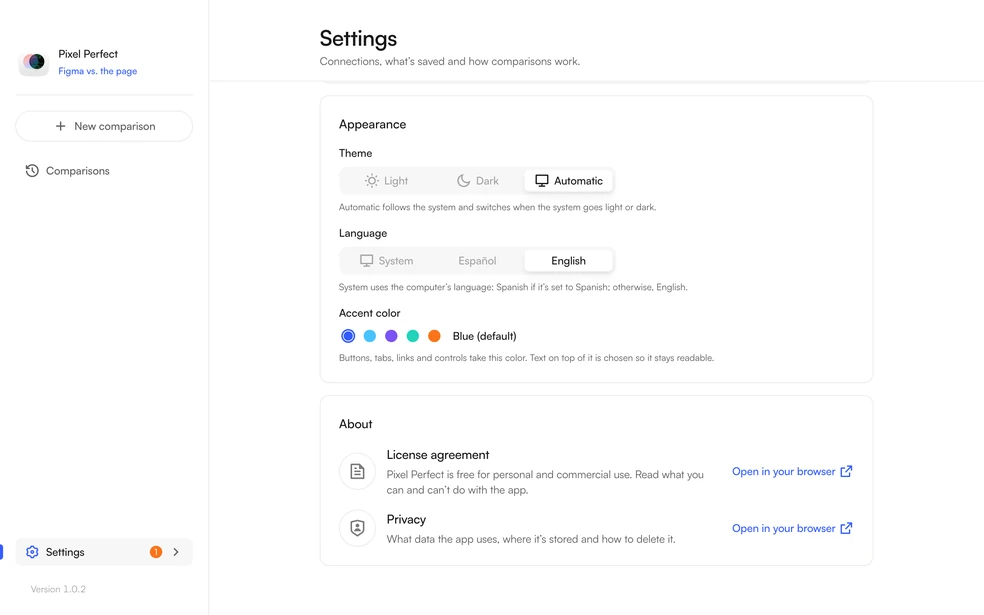
Task: Select English language option
Action: click(569, 260)
